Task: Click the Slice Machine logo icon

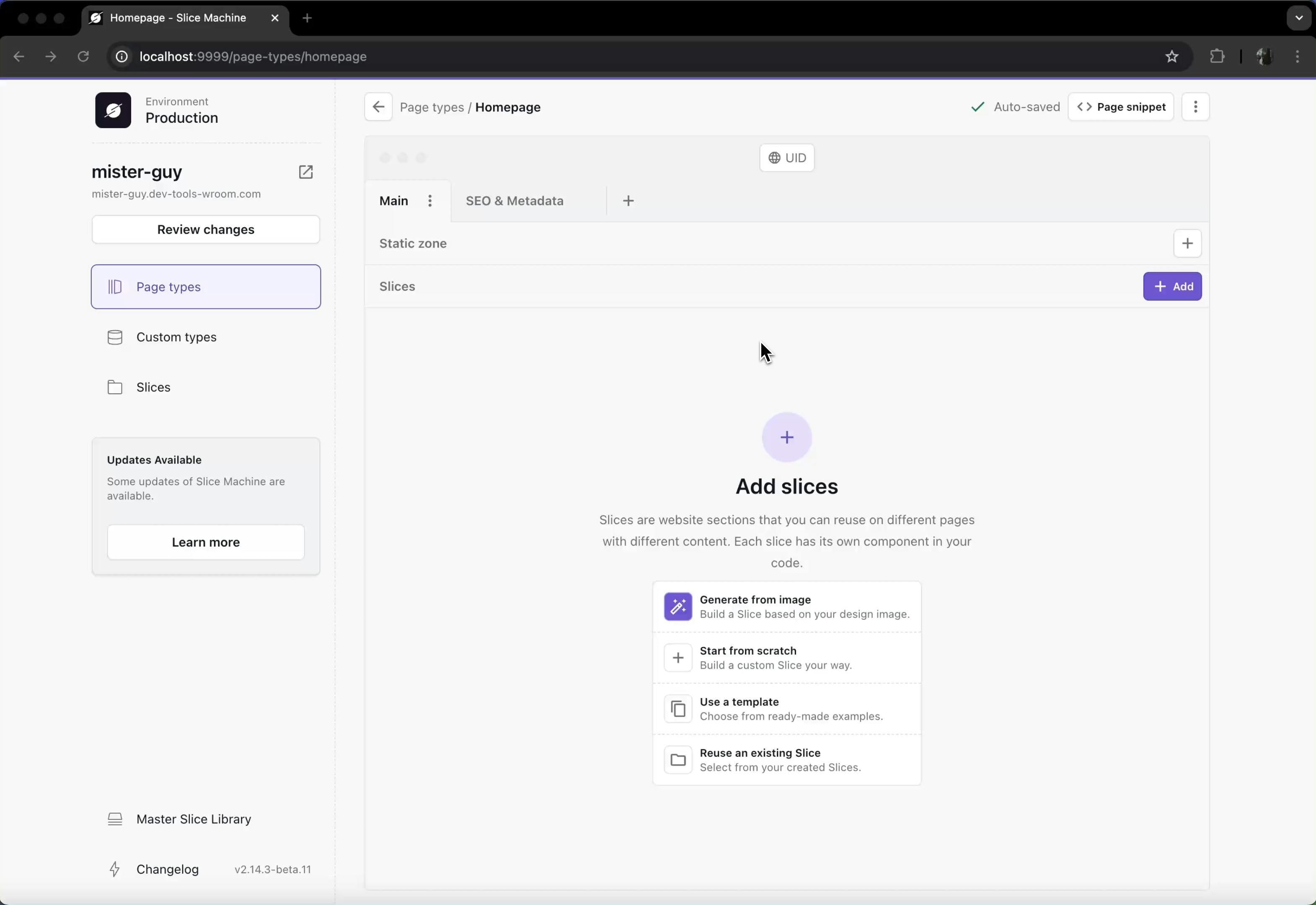Action: pyautogui.click(x=113, y=110)
